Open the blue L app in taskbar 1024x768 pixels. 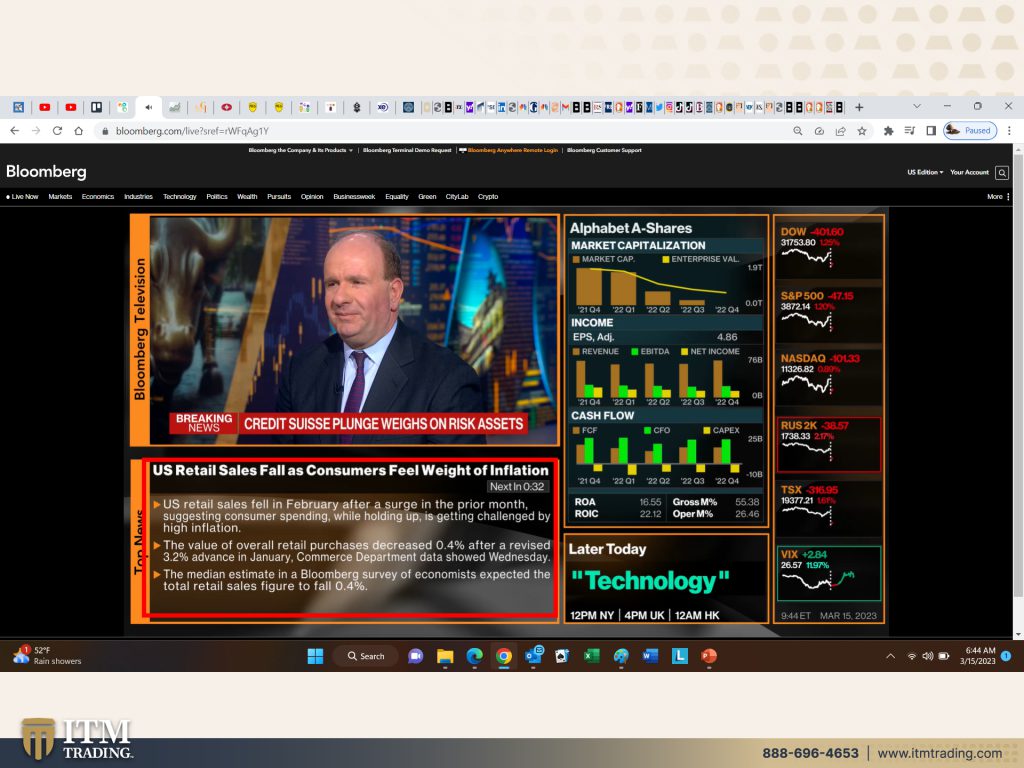[x=680, y=656]
